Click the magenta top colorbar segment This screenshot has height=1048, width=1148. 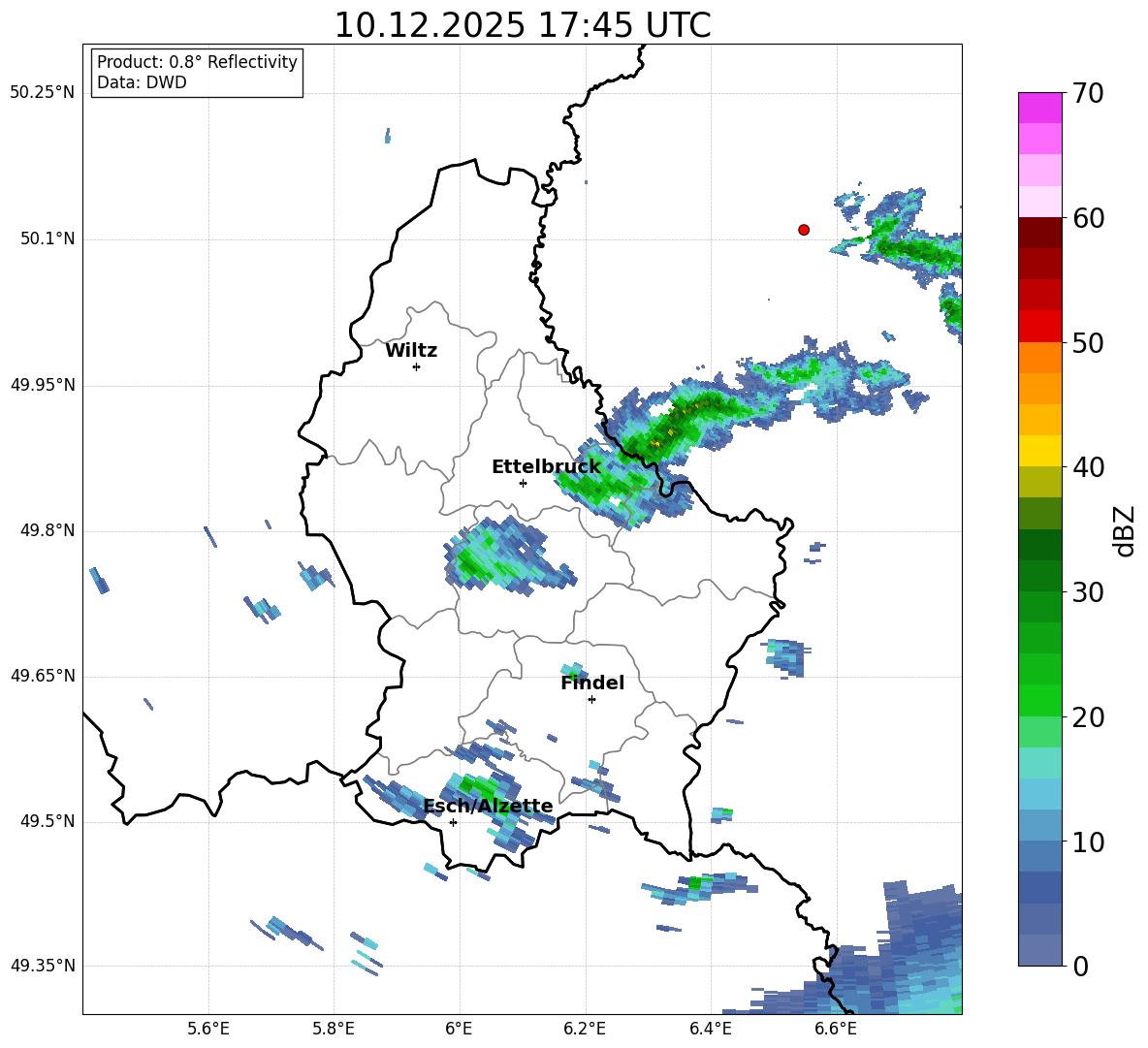pos(1039,108)
